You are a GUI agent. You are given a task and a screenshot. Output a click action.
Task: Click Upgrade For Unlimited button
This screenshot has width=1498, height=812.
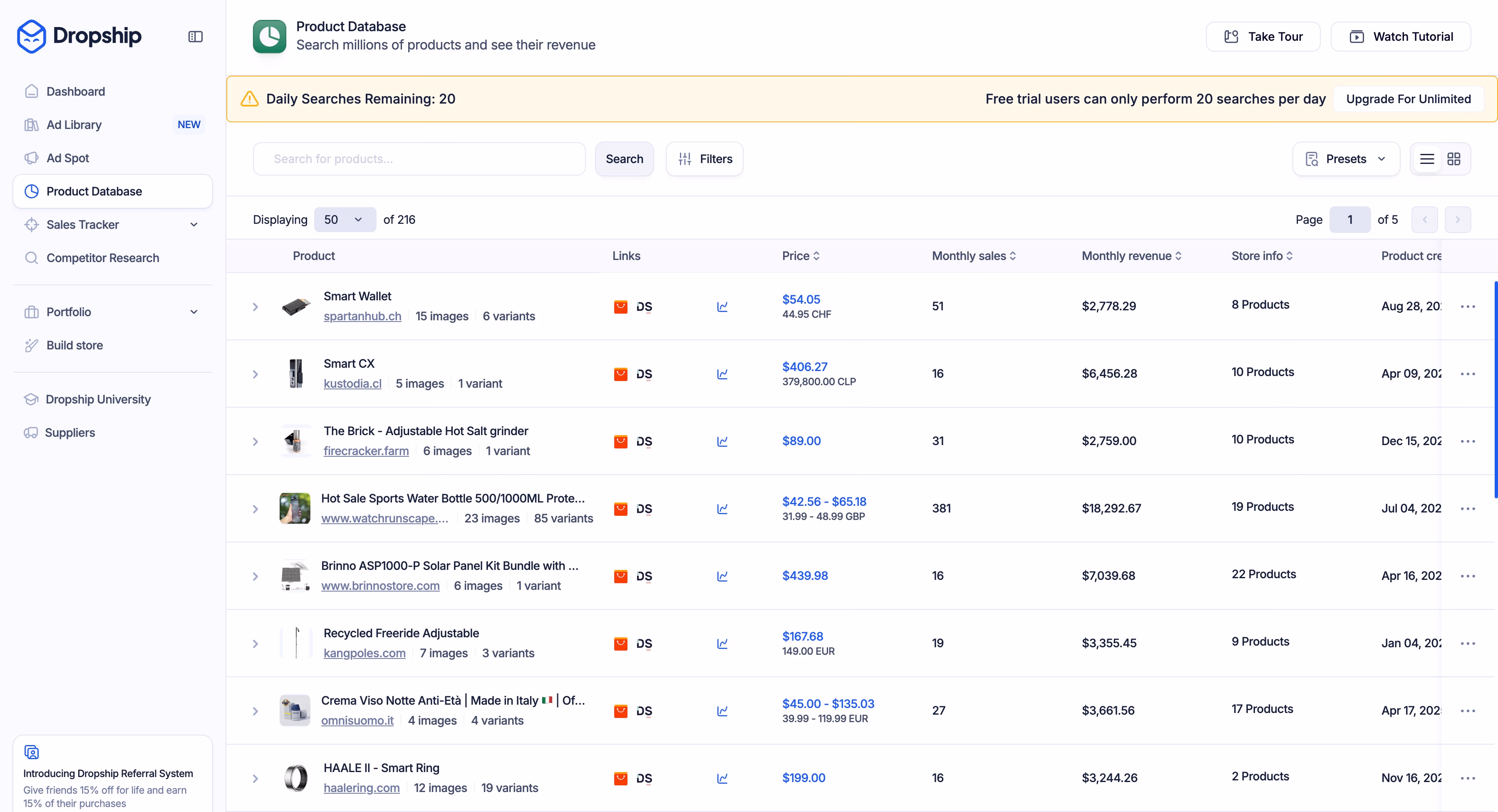coord(1408,99)
